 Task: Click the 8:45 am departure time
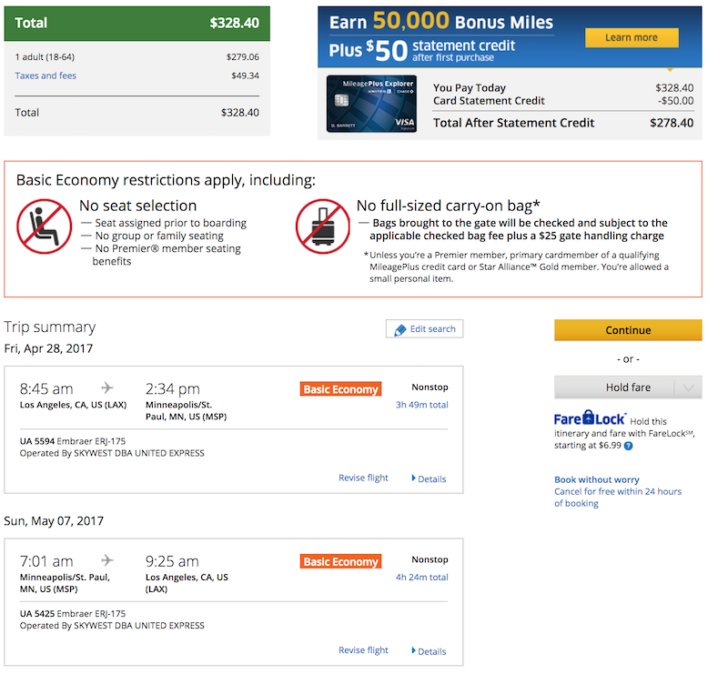[x=46, y=389]
